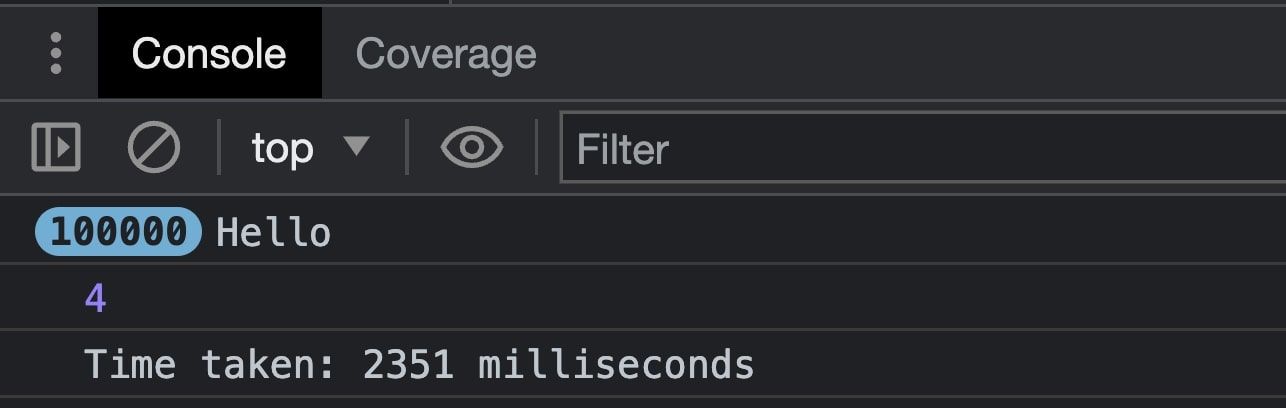Click the triangle arrow beside top
1286x408 pixels.
[356, 147]
